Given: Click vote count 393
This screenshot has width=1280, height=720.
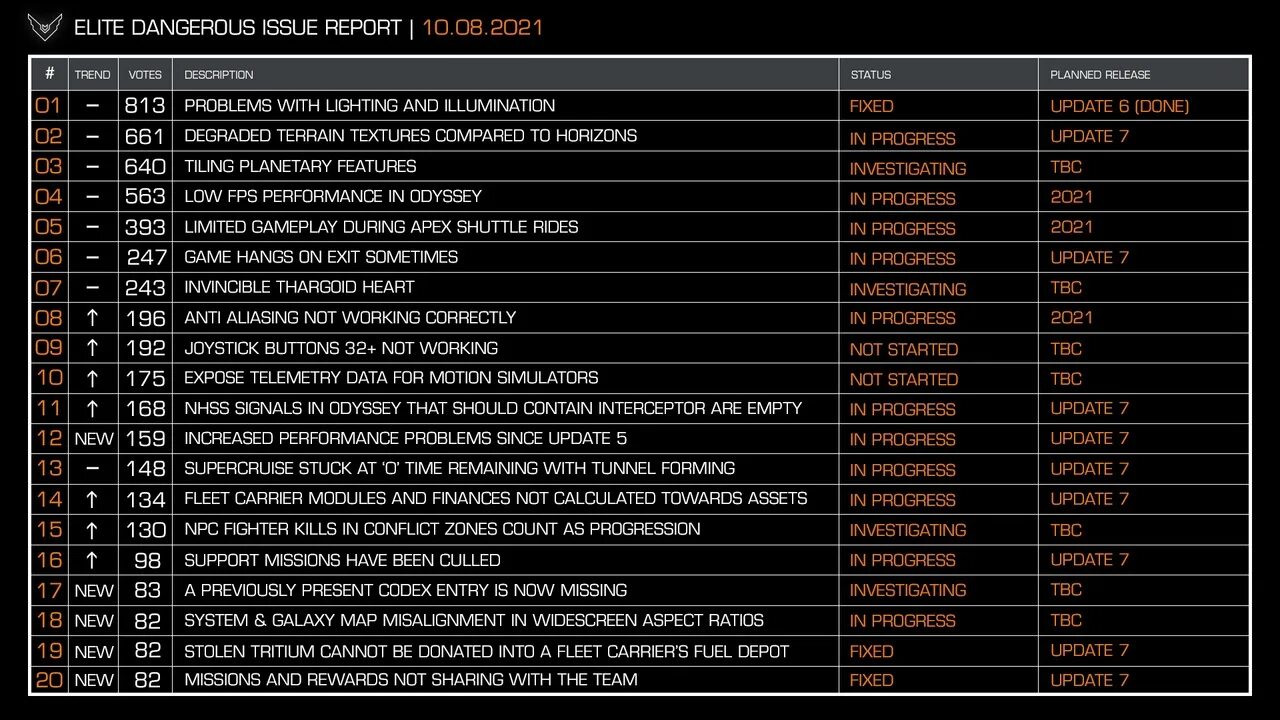Looking at the screenshot, I should pyautogui.click(x=145, y=227).
